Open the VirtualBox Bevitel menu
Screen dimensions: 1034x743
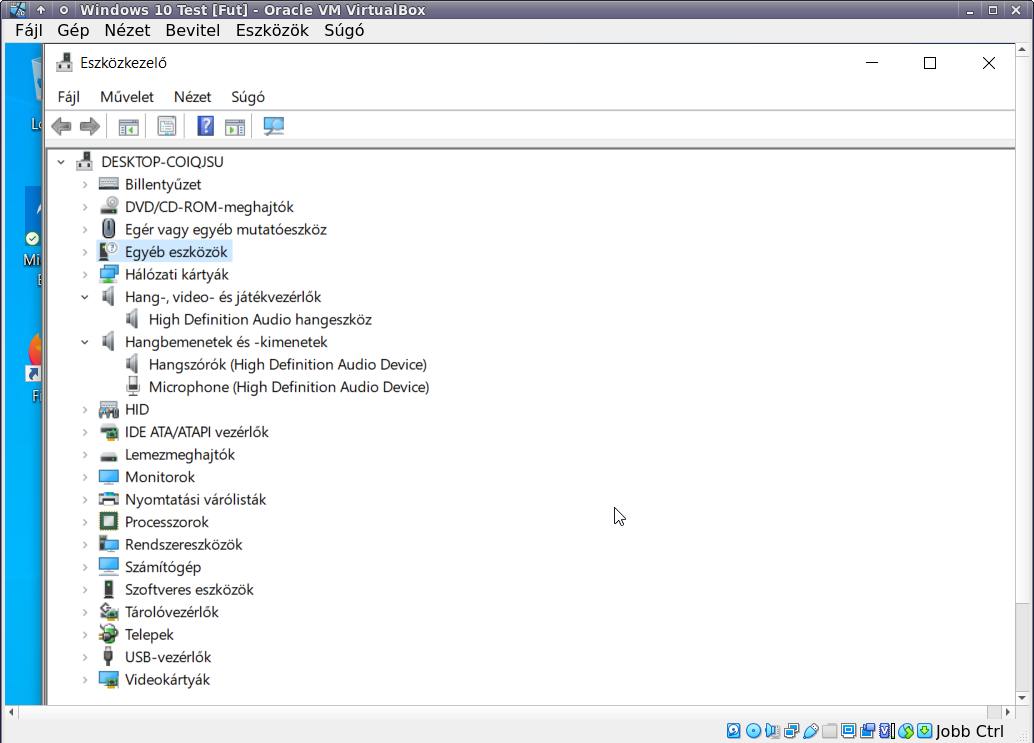(x=193, y=30)
